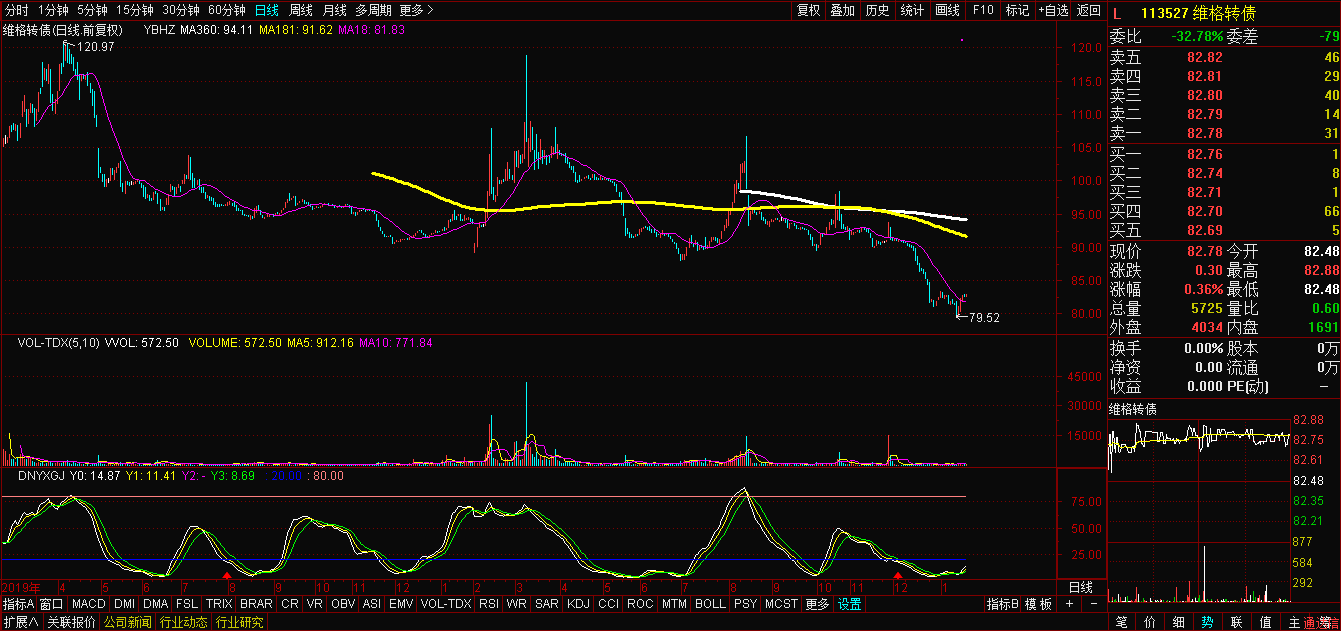
Task: Click the 返回 back button
Action: tap(1088, 10)
